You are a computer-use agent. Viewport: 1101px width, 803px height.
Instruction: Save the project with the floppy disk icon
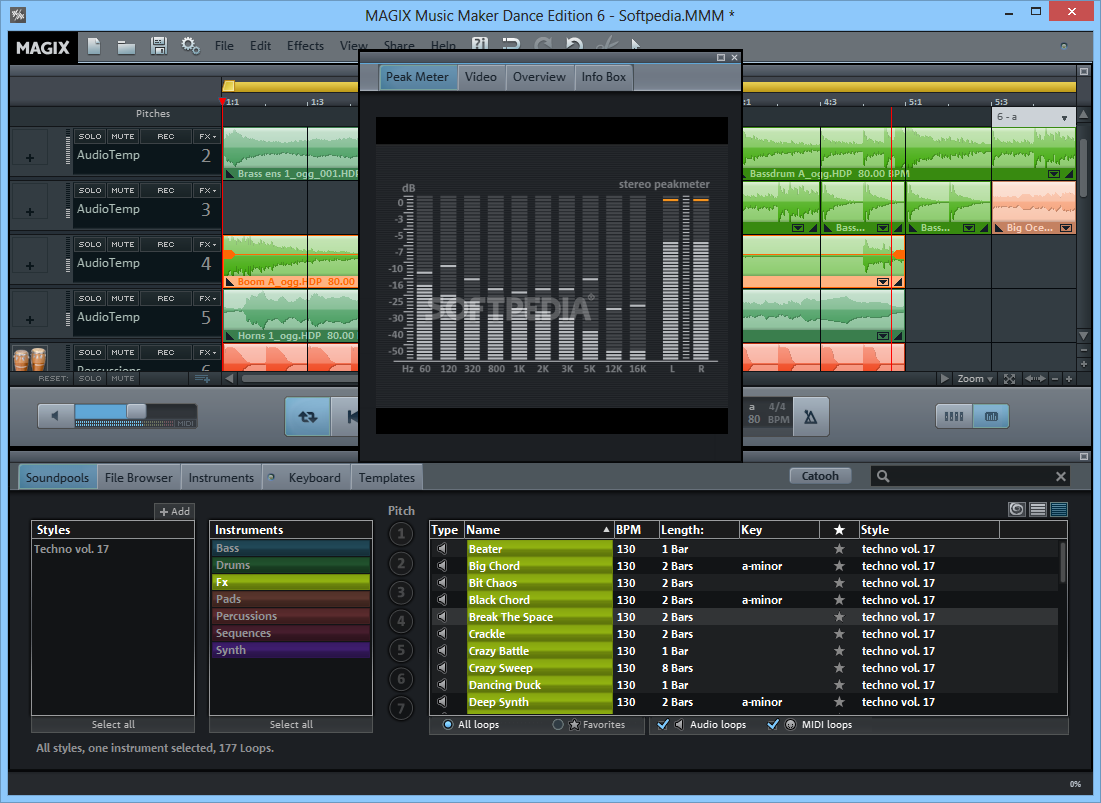click(x=159, y=46)
